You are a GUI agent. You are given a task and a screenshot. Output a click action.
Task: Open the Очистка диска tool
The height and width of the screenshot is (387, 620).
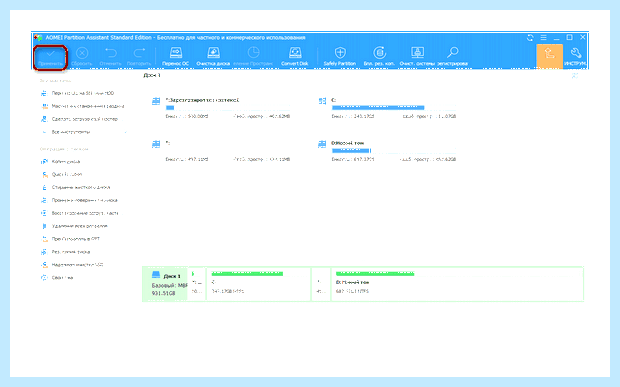point(213,57)
